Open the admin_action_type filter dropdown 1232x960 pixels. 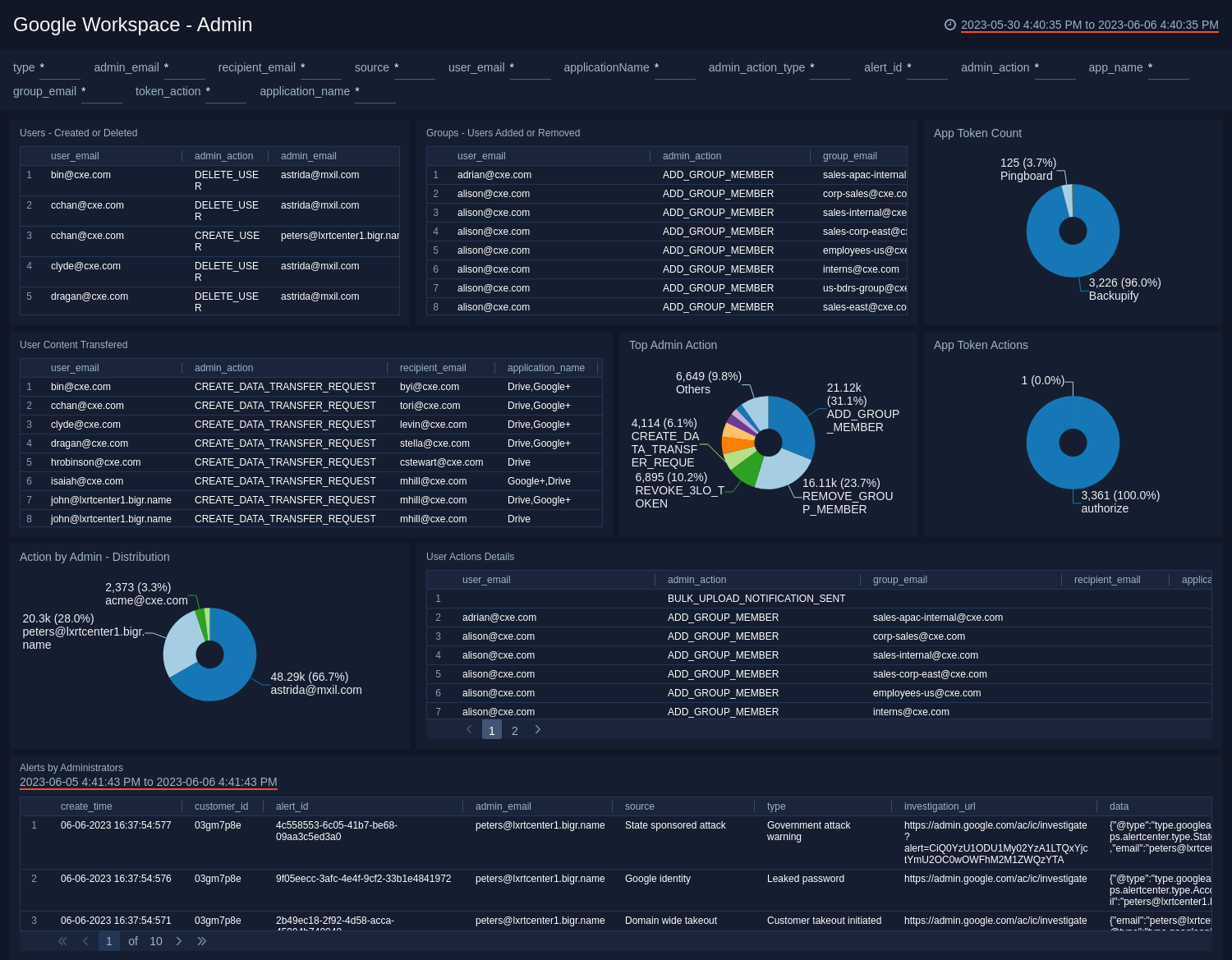[x=830, y=72]
